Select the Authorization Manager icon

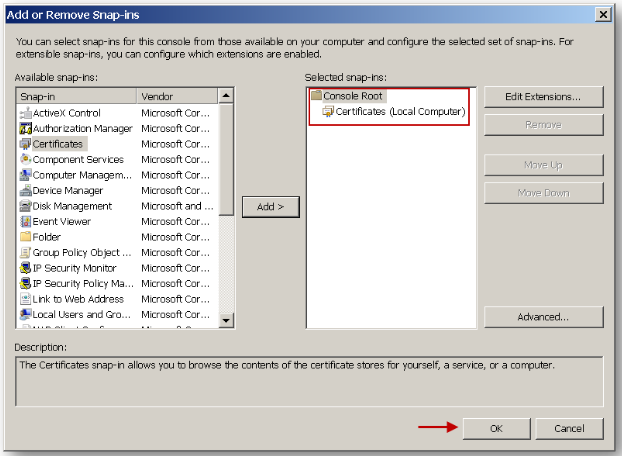coord(25,128)
